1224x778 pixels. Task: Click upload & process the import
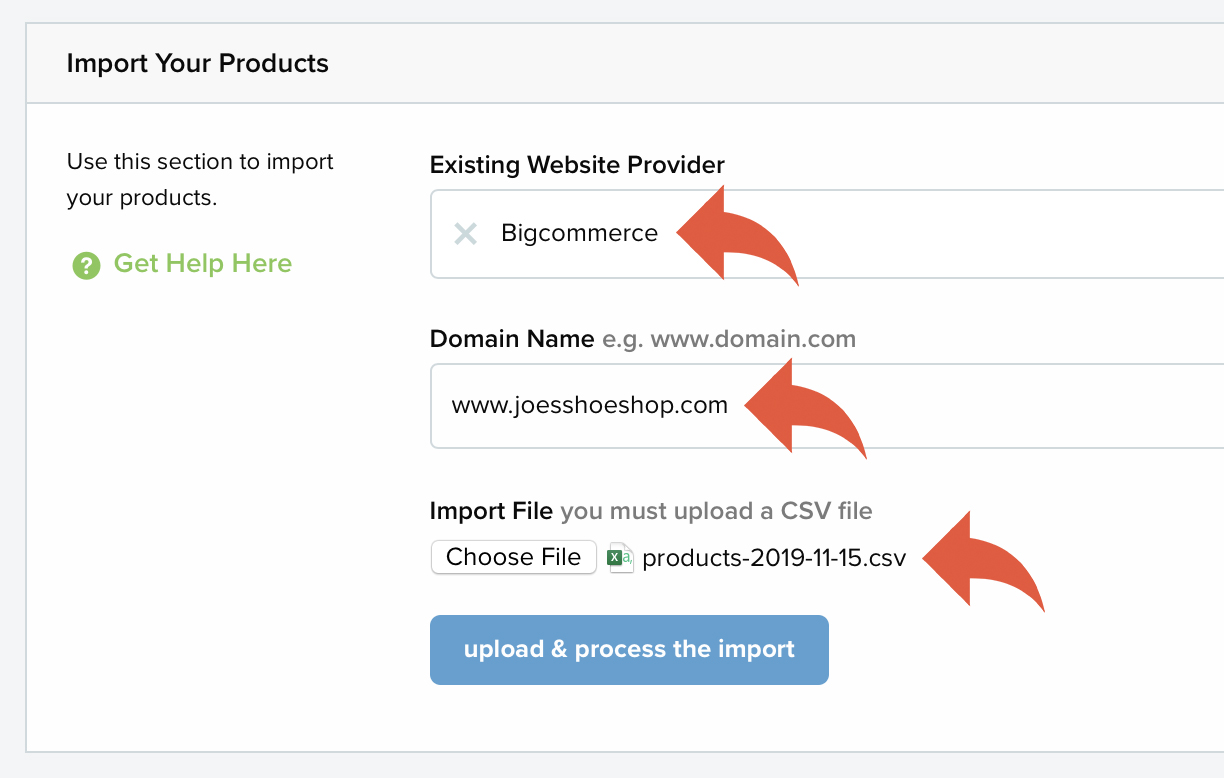[629, 650]
